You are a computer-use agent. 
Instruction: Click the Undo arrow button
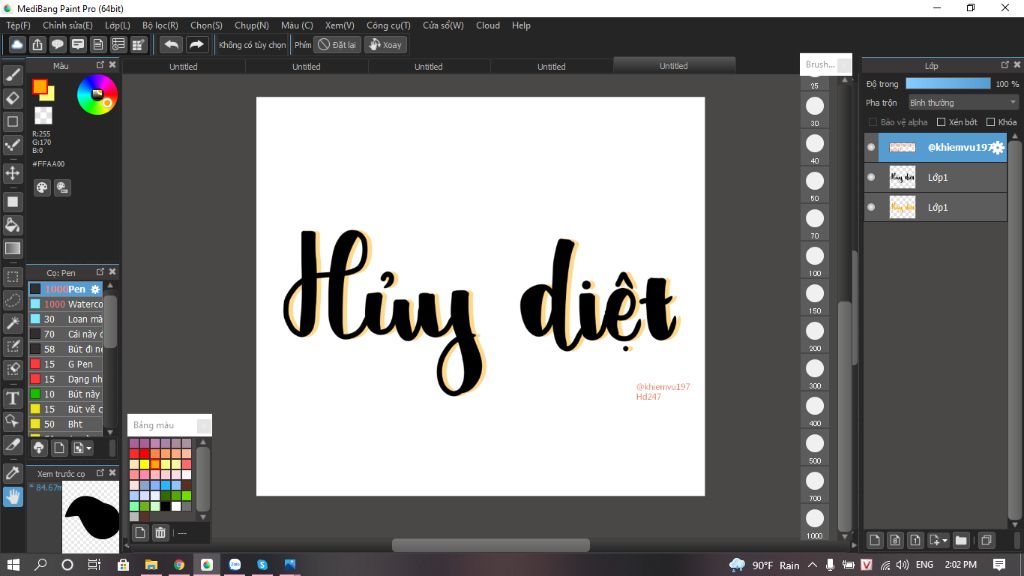tap(171, 44)
